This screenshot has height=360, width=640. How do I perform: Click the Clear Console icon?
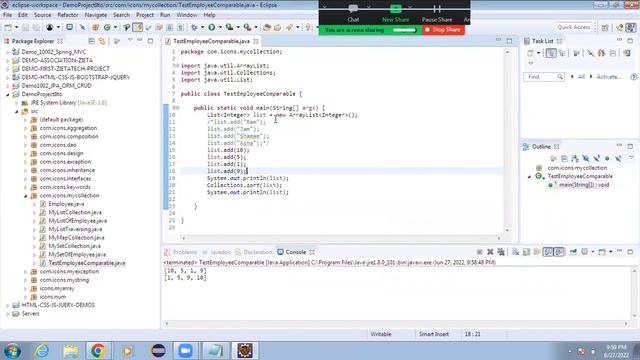pos(516,252)
